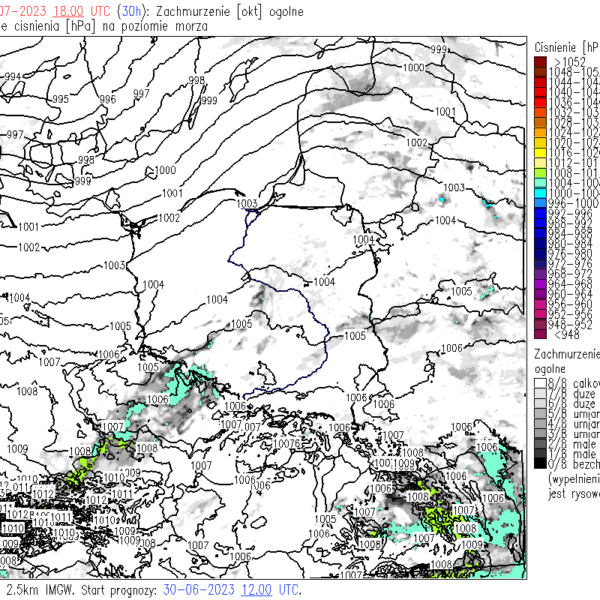The height and width of the screenshot is (600, 600).
Task: Click the forecast start date 30-06-2023
Action: pyautogui.click(x=199, y=590)
